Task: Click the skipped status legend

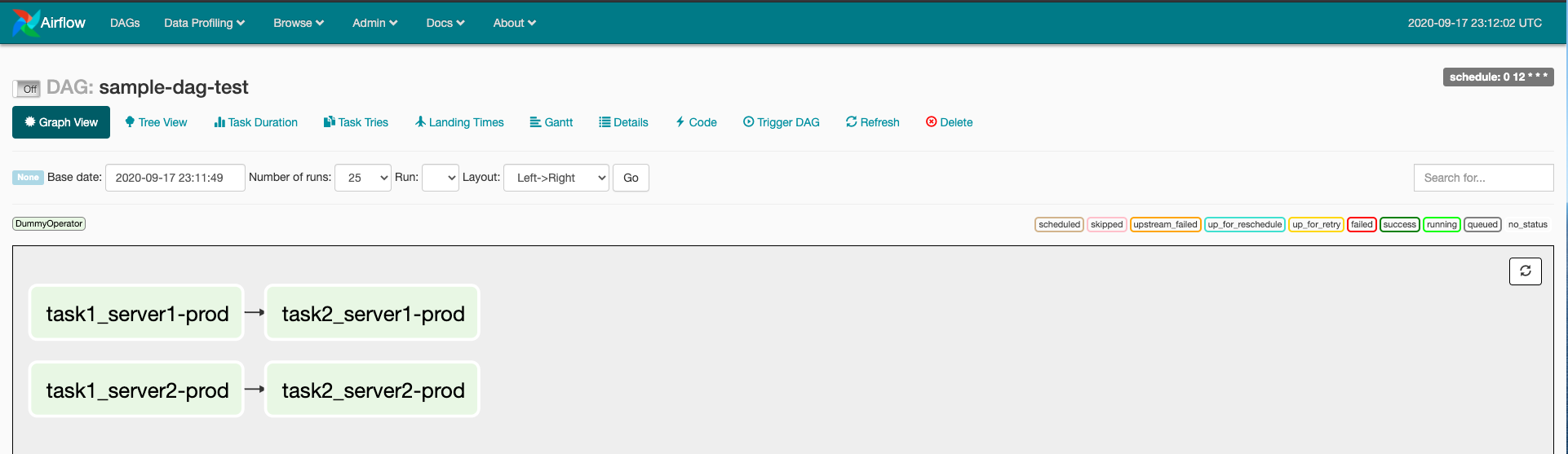Action: click(1107, 224)
